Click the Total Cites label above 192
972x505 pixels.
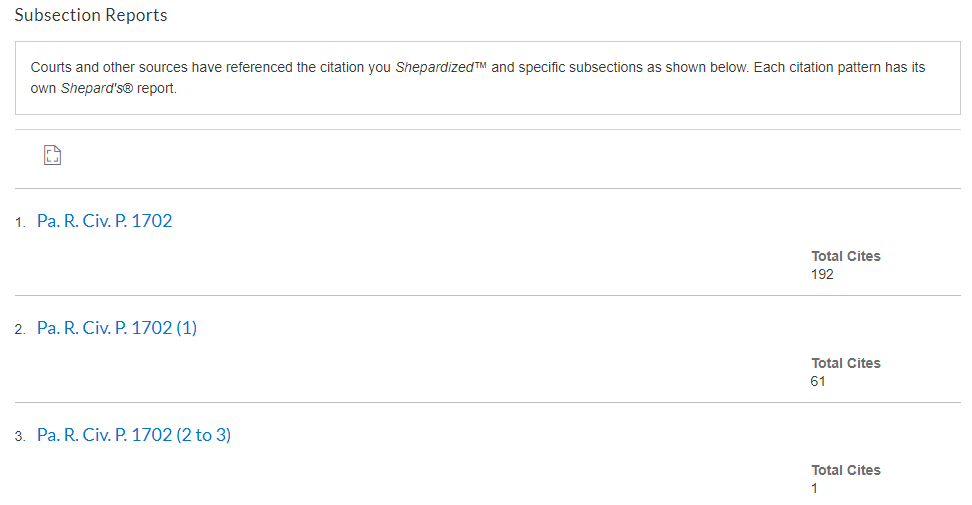(846, 256)
